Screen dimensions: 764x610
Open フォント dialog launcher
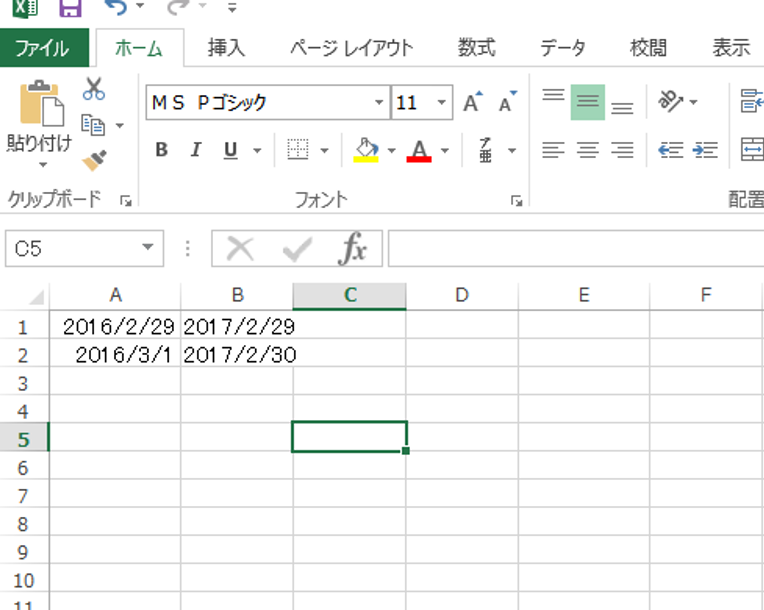click(516, 200)
